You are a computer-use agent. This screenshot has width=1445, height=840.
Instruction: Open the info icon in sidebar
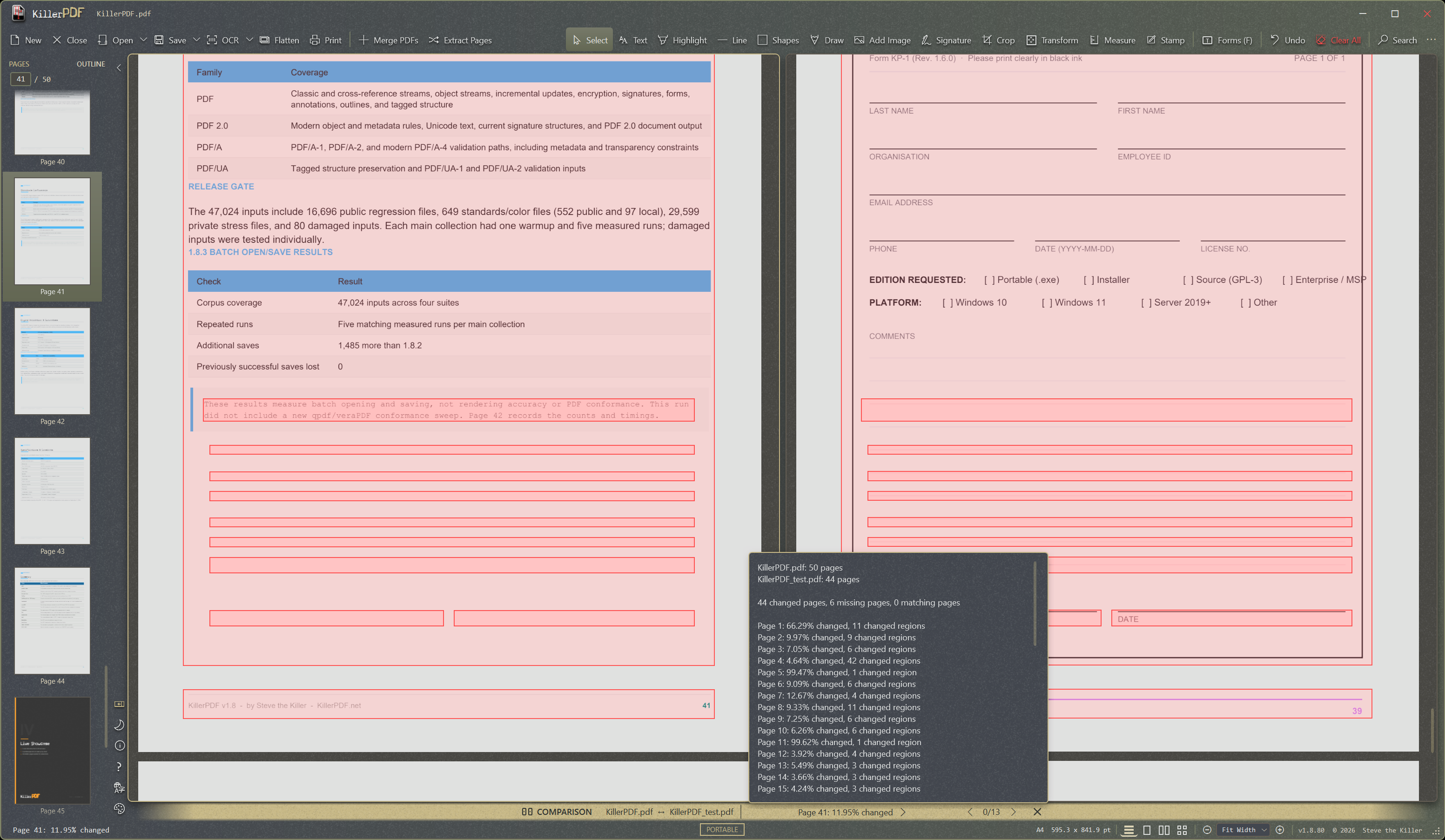click(x=119, y=746)
